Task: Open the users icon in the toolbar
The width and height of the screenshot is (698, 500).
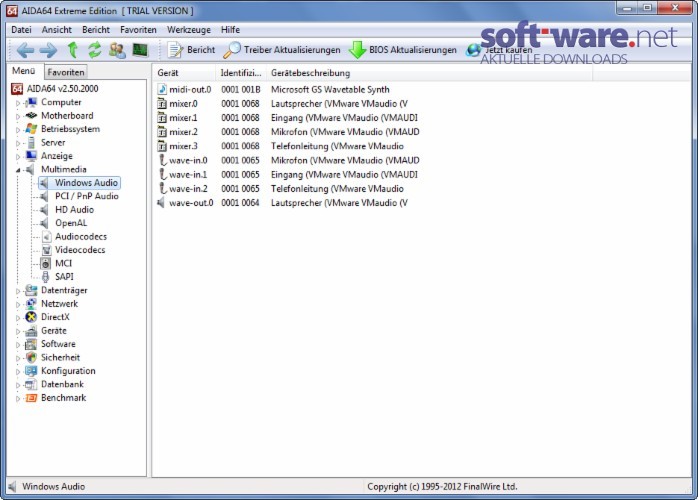Action: 117,50
